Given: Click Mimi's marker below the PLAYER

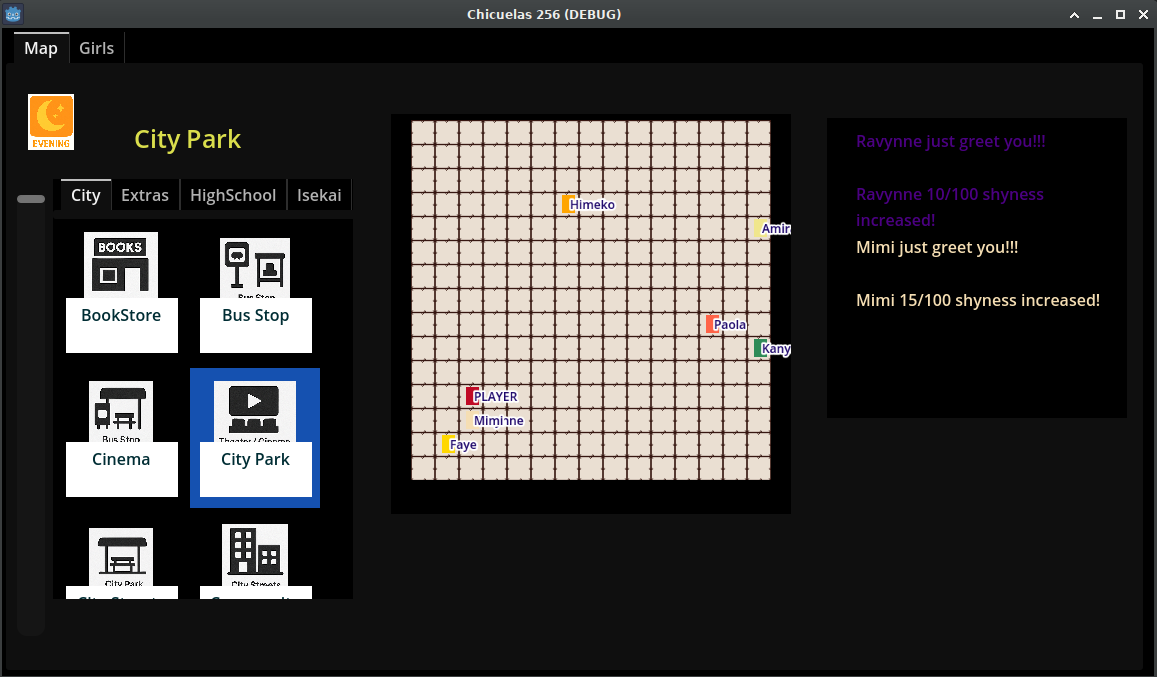Looking at the screenshot, I should 472,420.
